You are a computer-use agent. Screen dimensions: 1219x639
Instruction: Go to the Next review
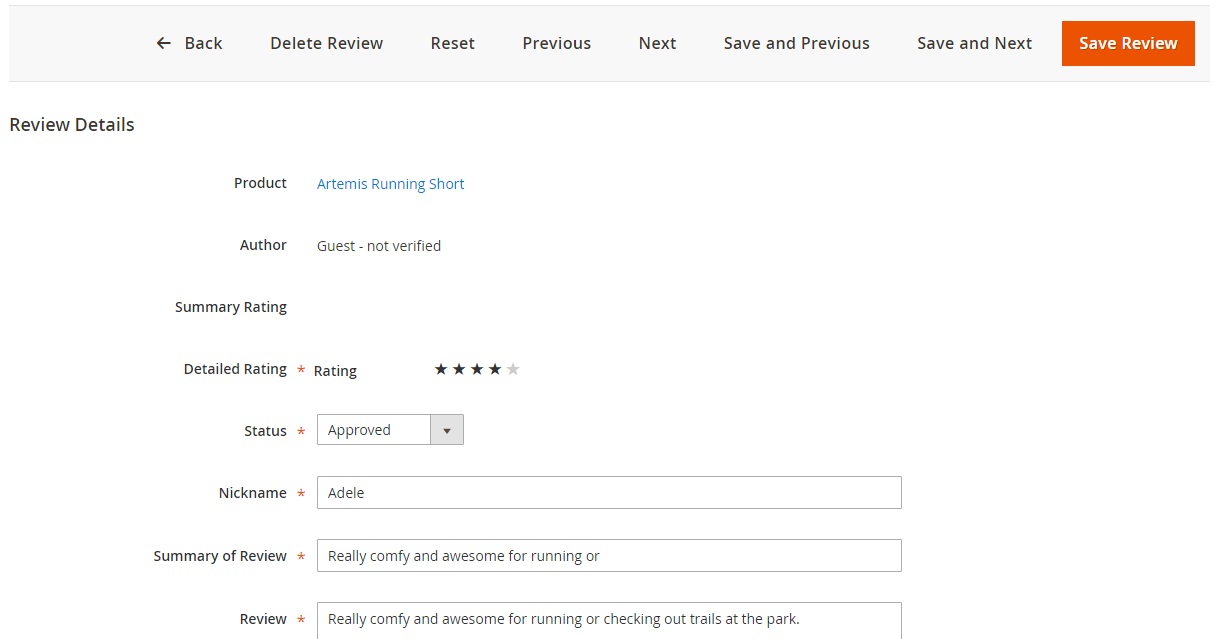tap(657, 43)
